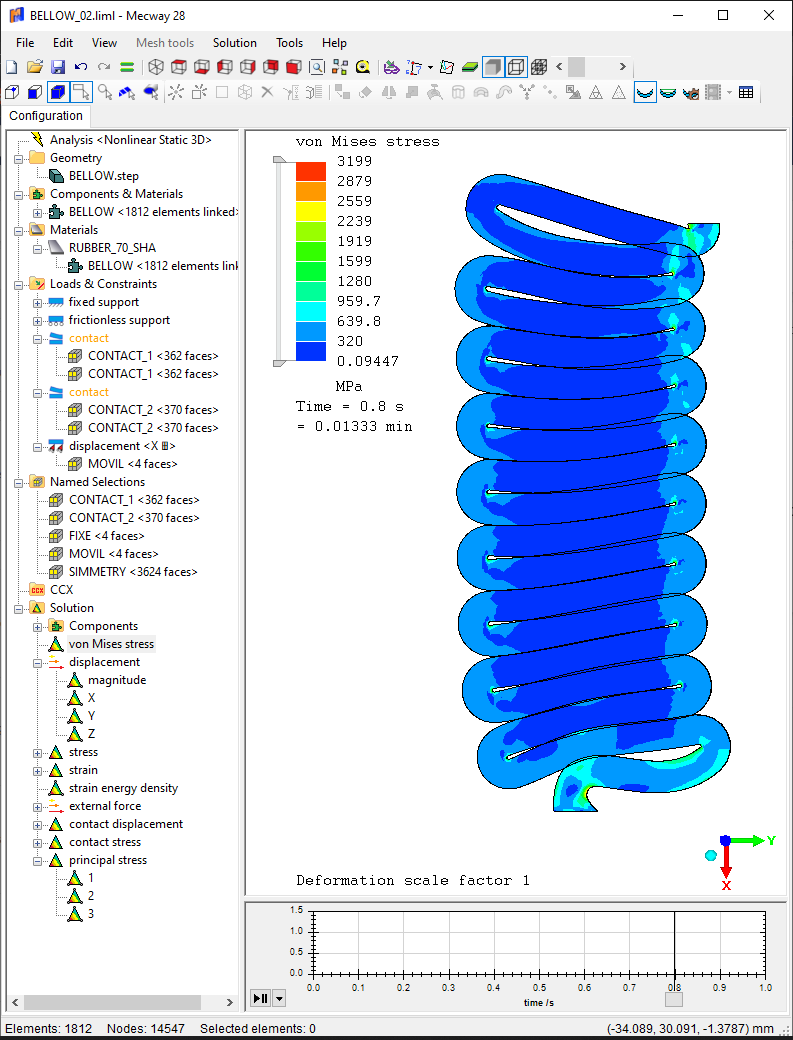Image resolution: width=793 pixels, height=1040 pixels.
Task: Toggle the deformed view button
Action: 645,93
